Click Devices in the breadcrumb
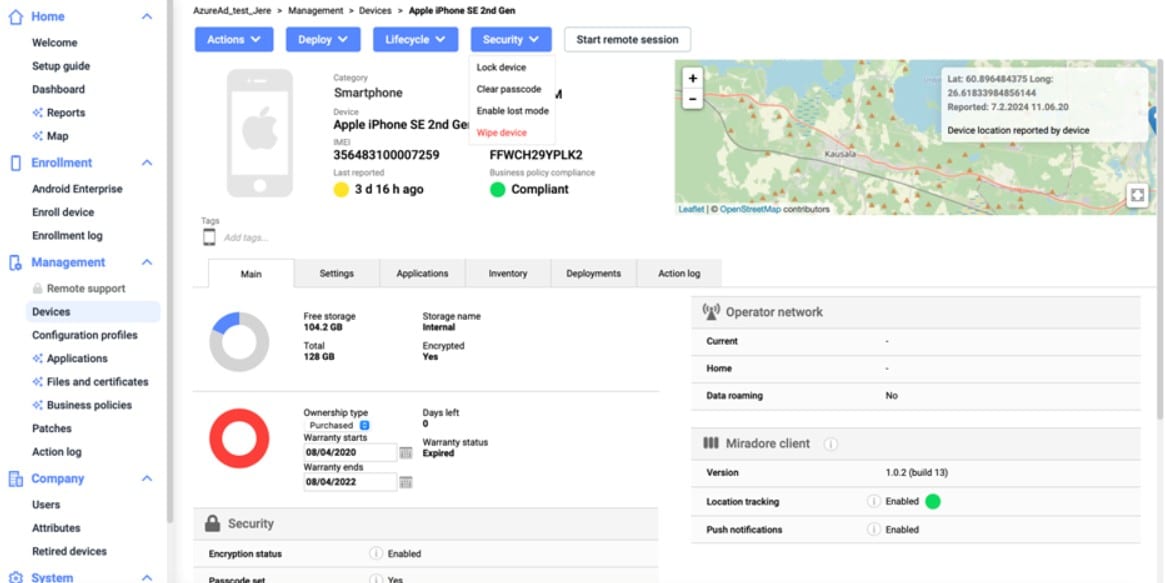This screenshot has height=583, width=1165. click(x=375, y=10)
